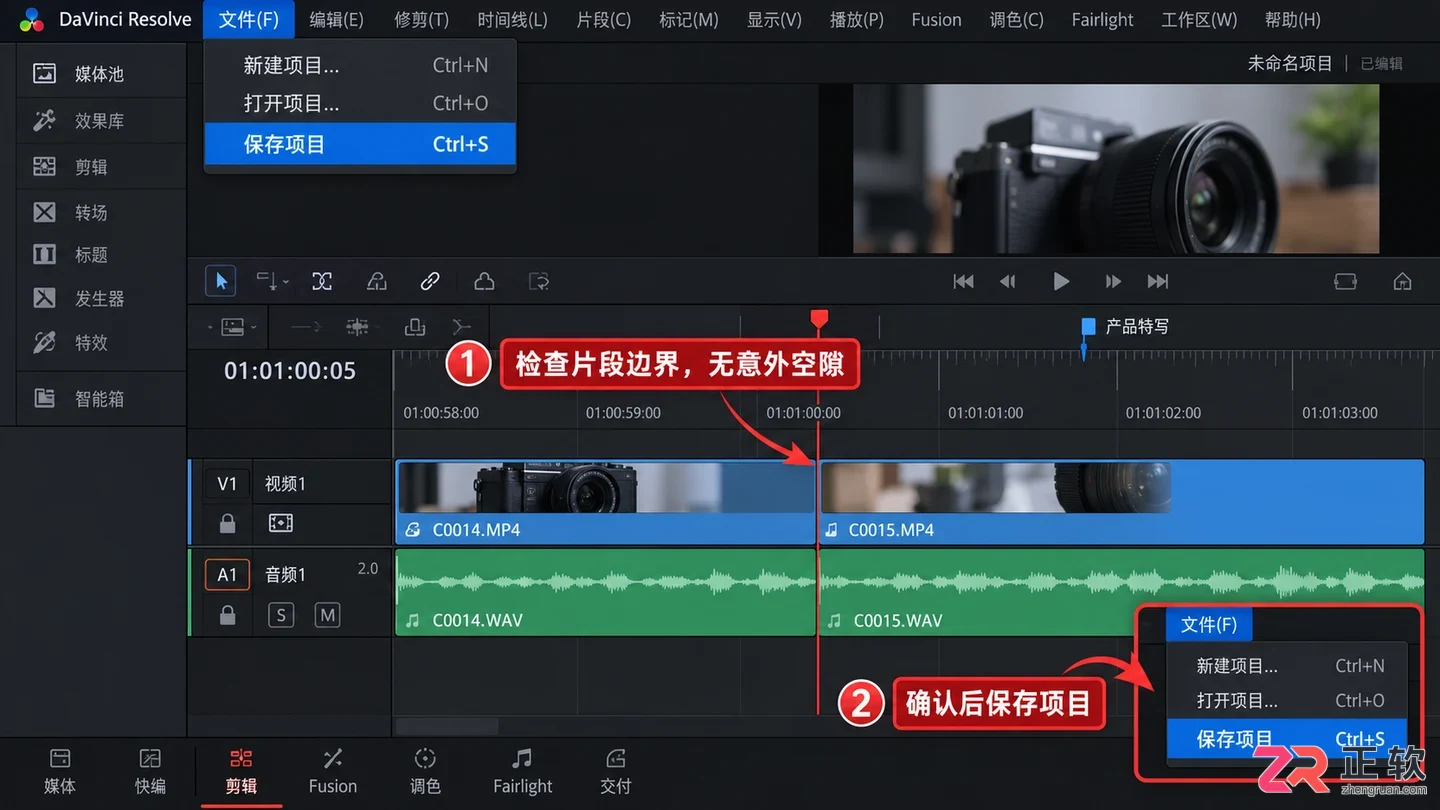Click the chain link icon in toolbar
Screen dimensions: 1440x810
pos(430,281)
